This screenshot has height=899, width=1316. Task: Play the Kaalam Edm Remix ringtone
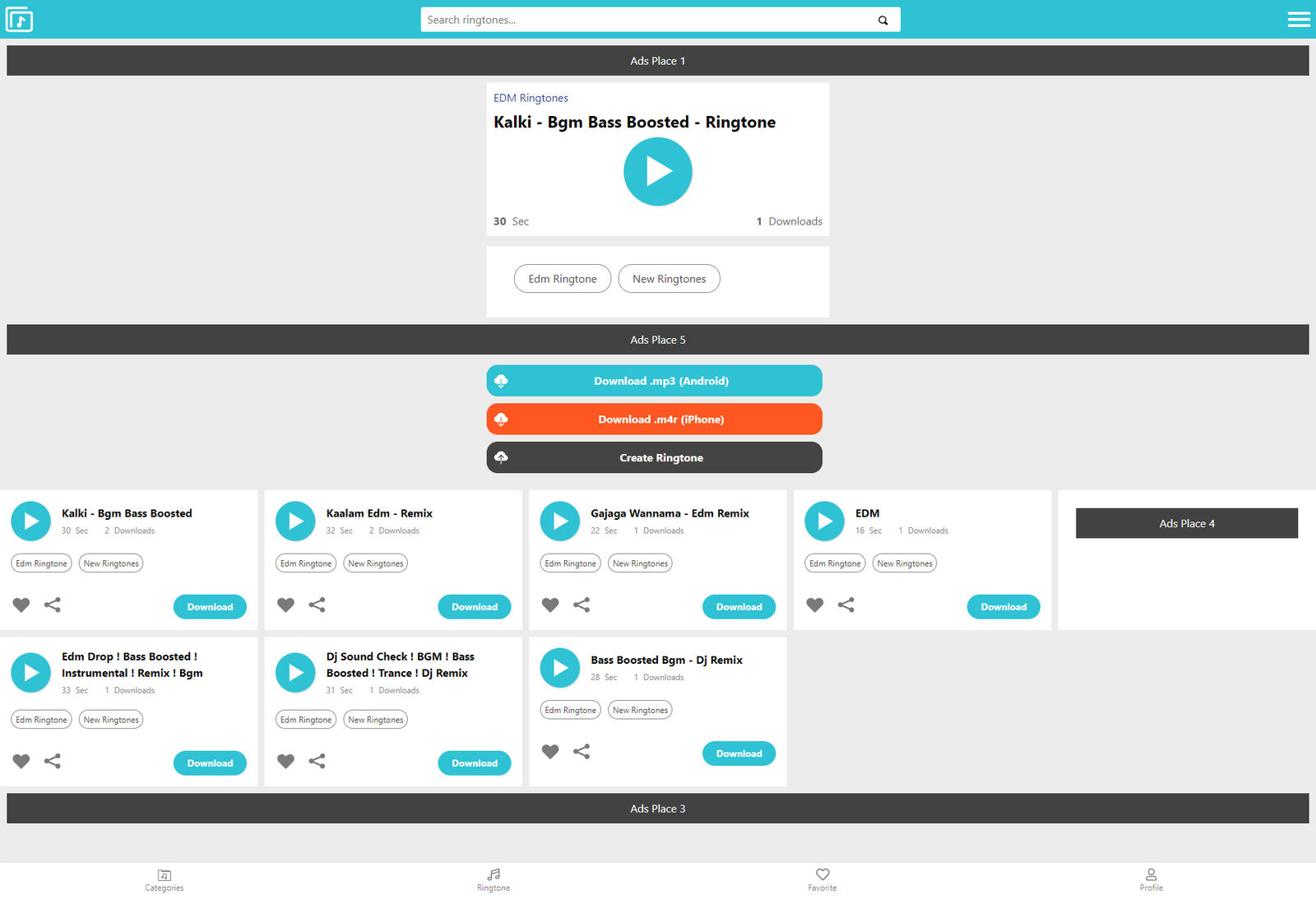pyautogui.click(x=295, y=521)
